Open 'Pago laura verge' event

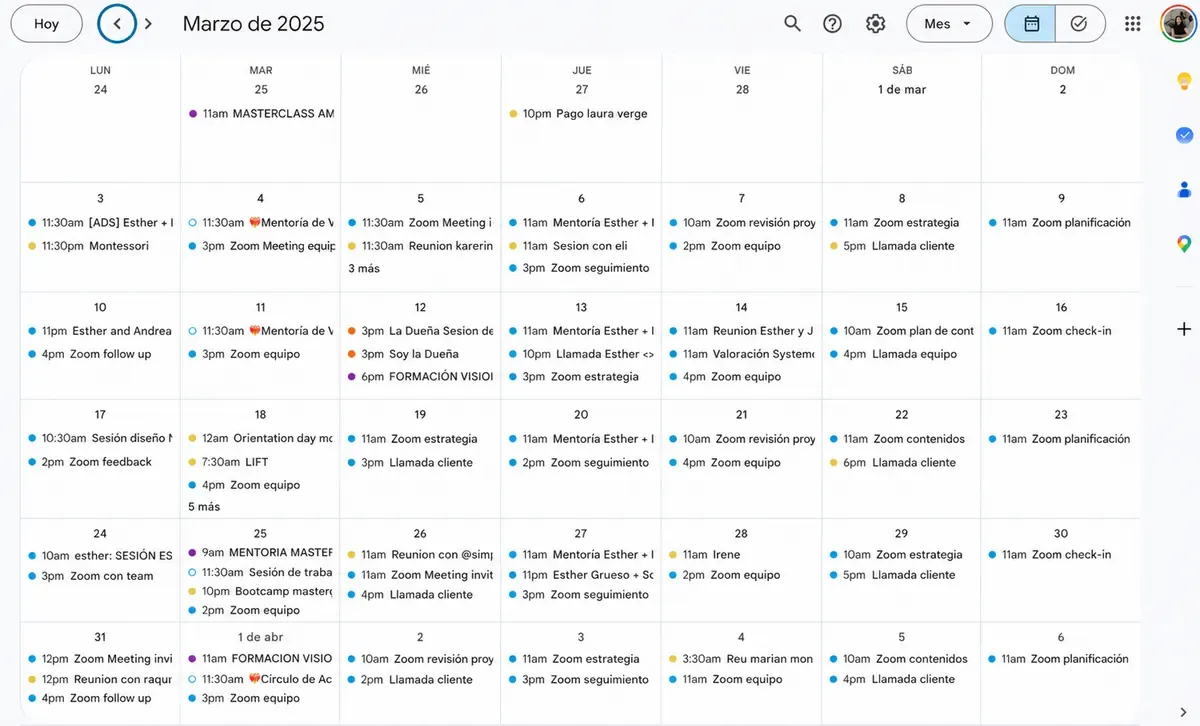(x=581, y=114)
